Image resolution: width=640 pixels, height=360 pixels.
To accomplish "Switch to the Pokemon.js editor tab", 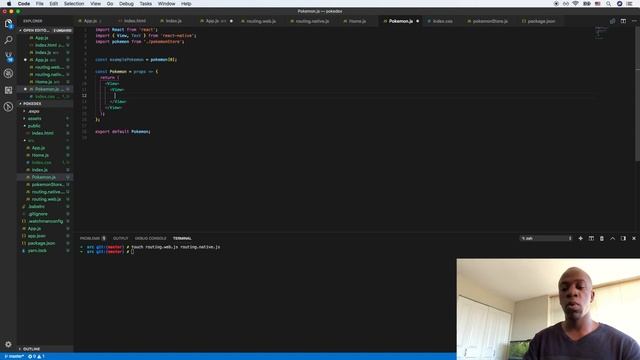I will coord(400,21).
